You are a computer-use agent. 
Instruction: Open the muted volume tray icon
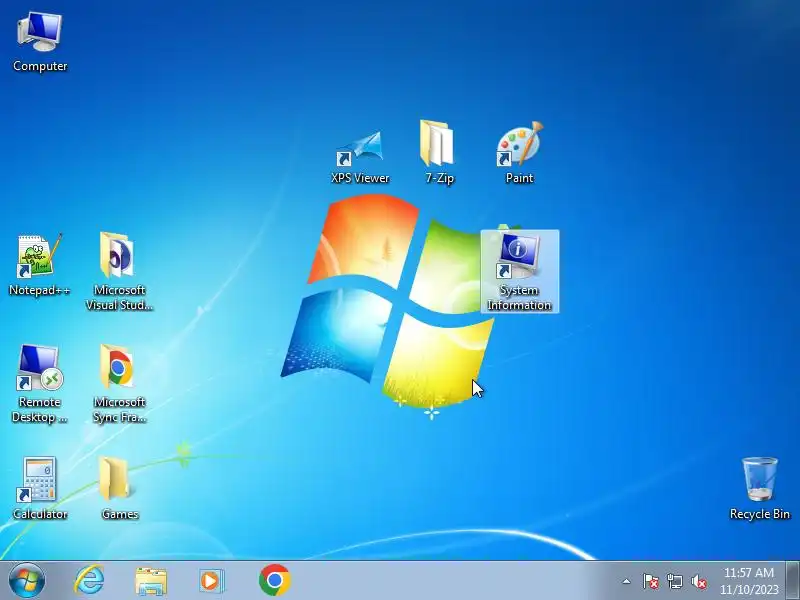(699, 581)
